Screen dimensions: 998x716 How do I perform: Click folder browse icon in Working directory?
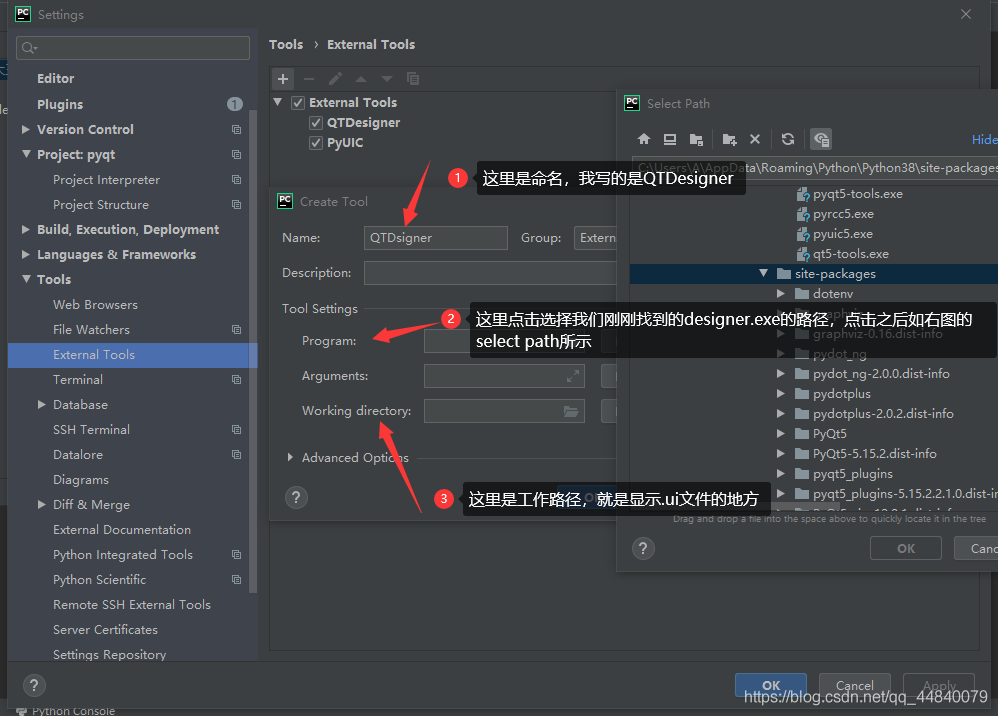click(x=571, y=411)
